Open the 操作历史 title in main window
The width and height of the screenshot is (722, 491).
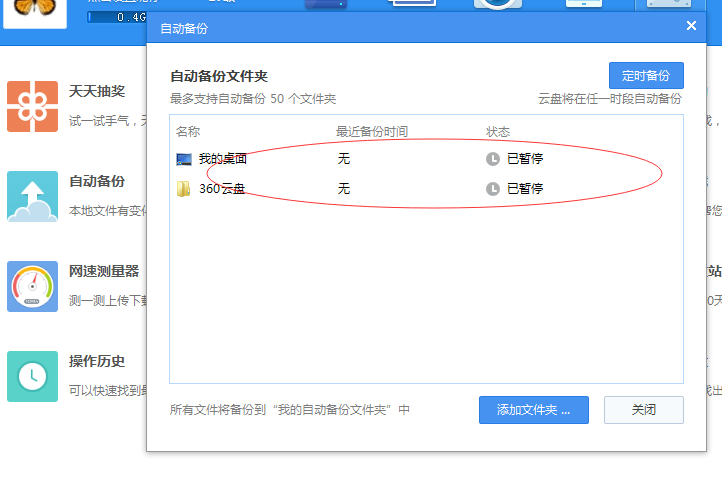coord(97,361)
